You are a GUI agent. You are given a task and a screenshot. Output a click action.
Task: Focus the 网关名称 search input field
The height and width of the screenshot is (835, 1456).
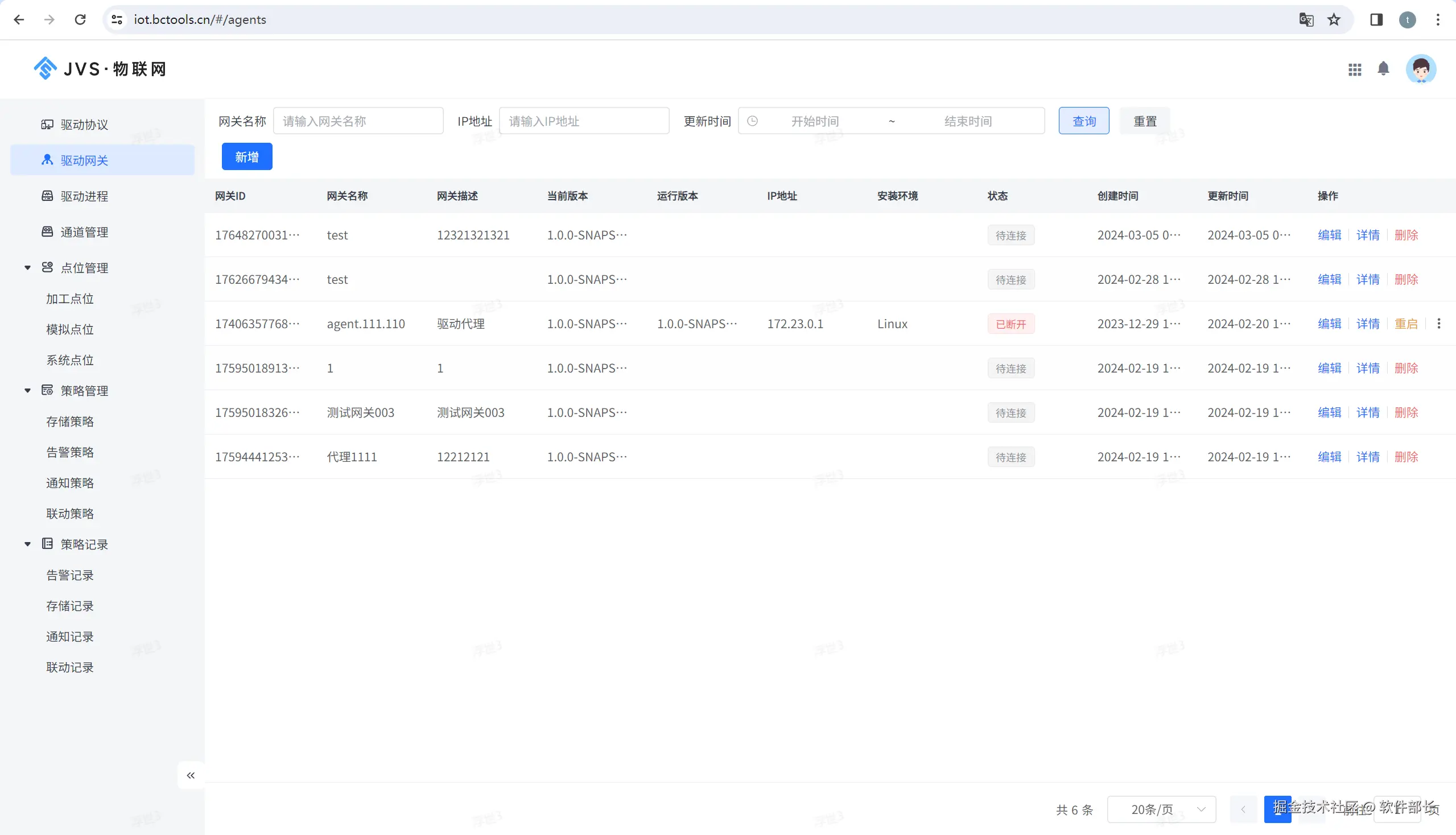coord(358,121)
